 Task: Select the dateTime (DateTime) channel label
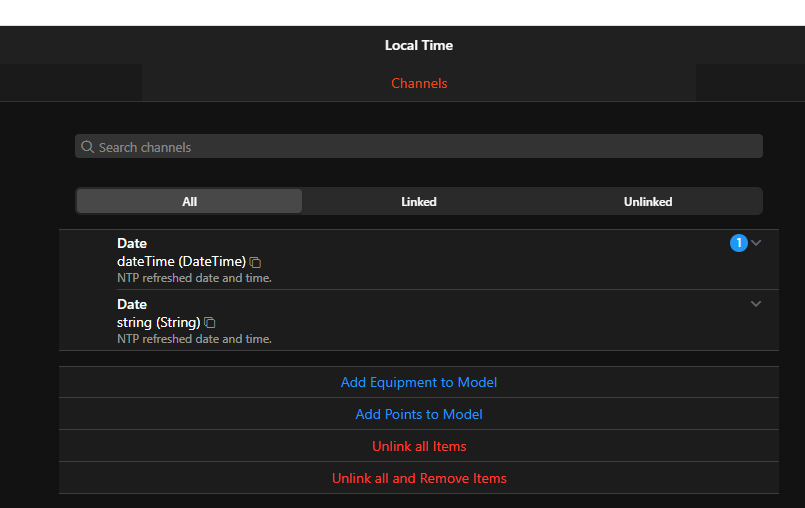181,261
